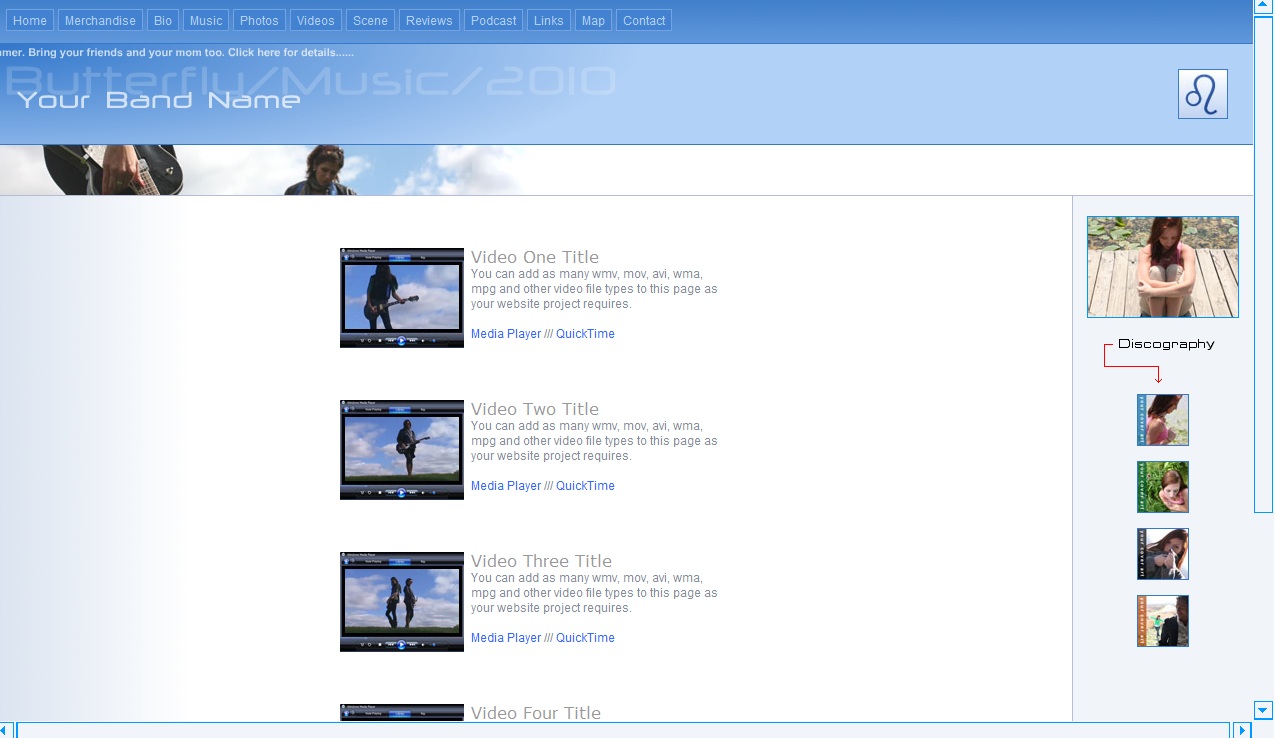Screen dimensions: 1276x738
Task: Open the Home navigation page
Action: click(30, 20)
